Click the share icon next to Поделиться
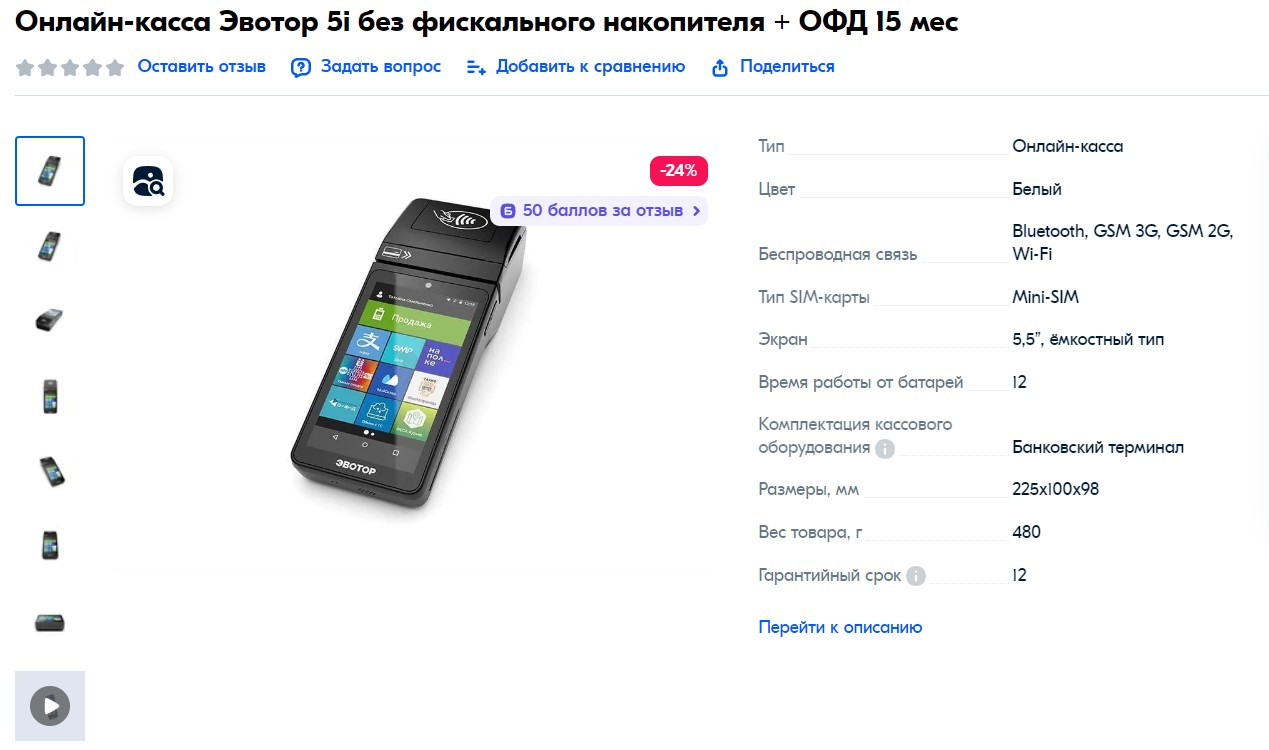 (719, 68)
